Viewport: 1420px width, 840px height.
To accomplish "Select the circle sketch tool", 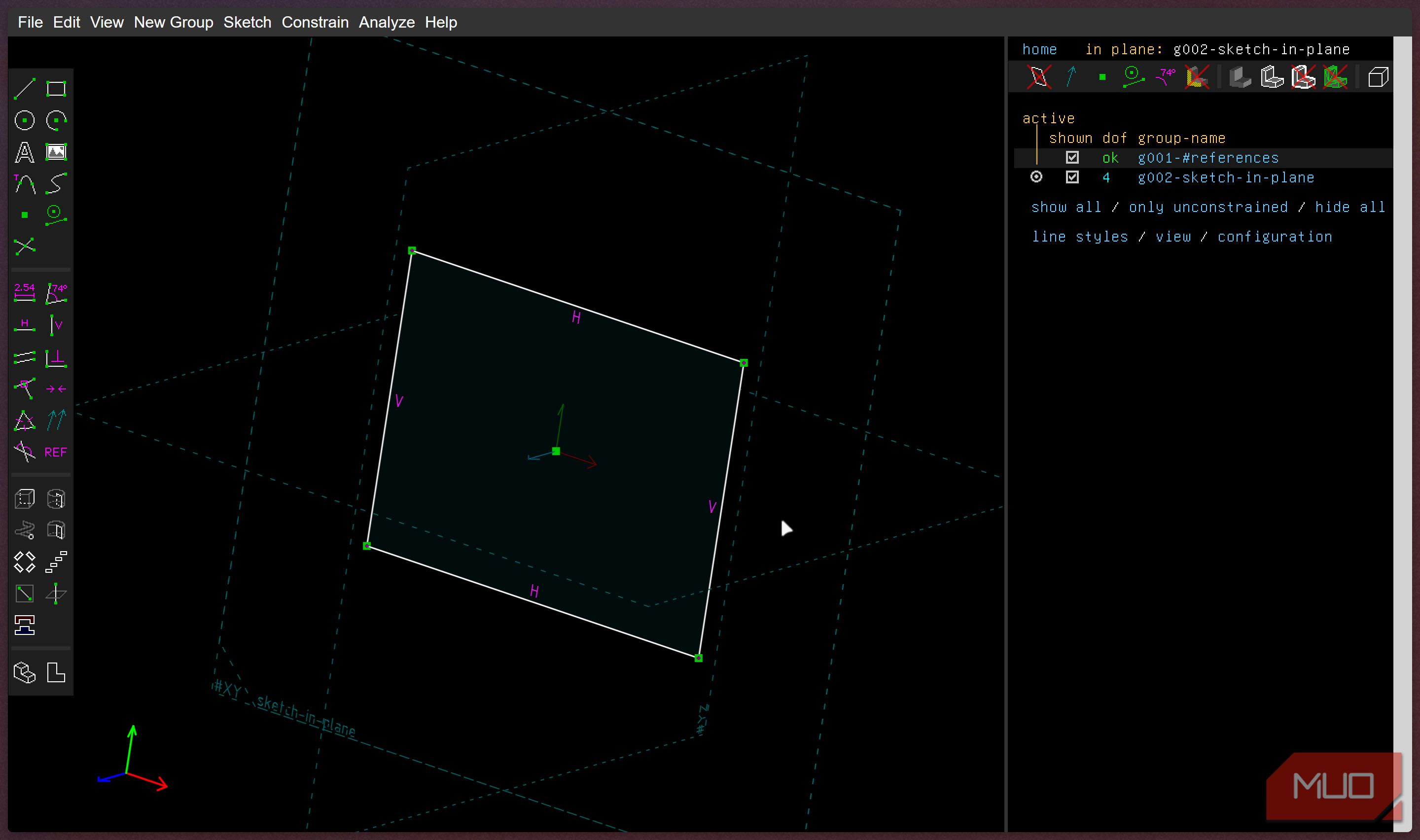I will click(24, 121).
